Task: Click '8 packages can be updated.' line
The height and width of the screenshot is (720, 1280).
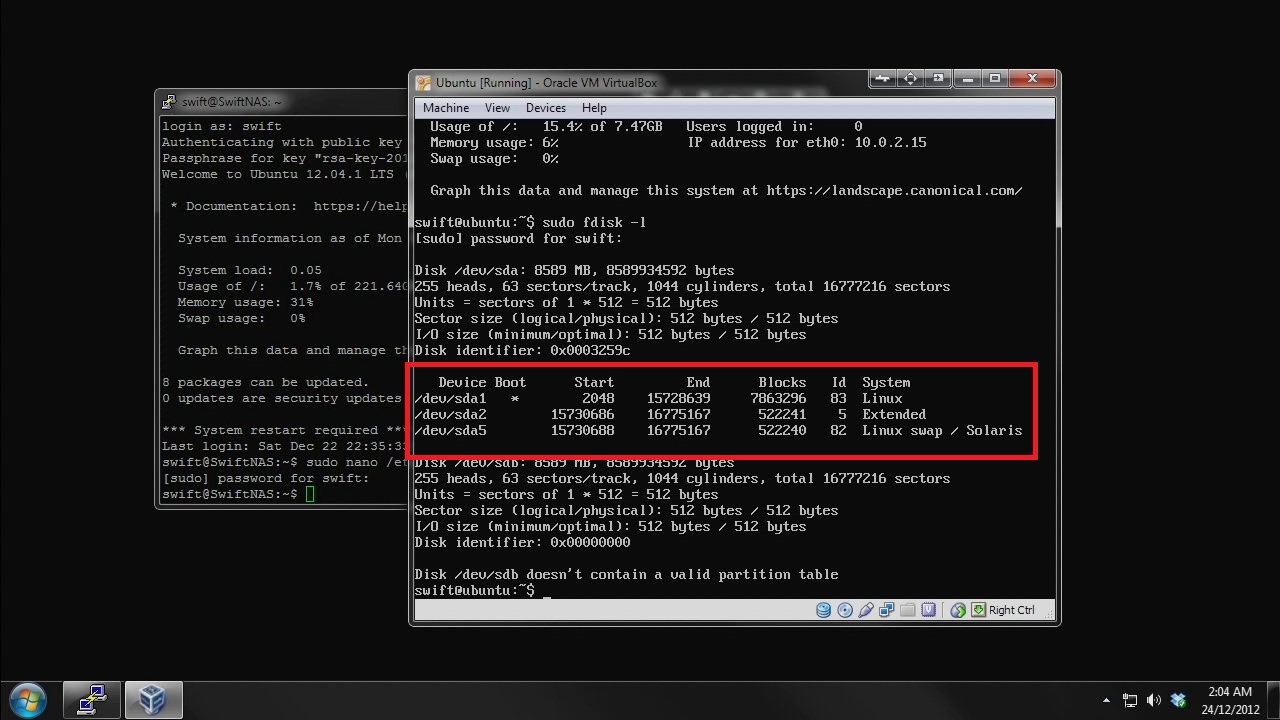Action: [266, 382]
